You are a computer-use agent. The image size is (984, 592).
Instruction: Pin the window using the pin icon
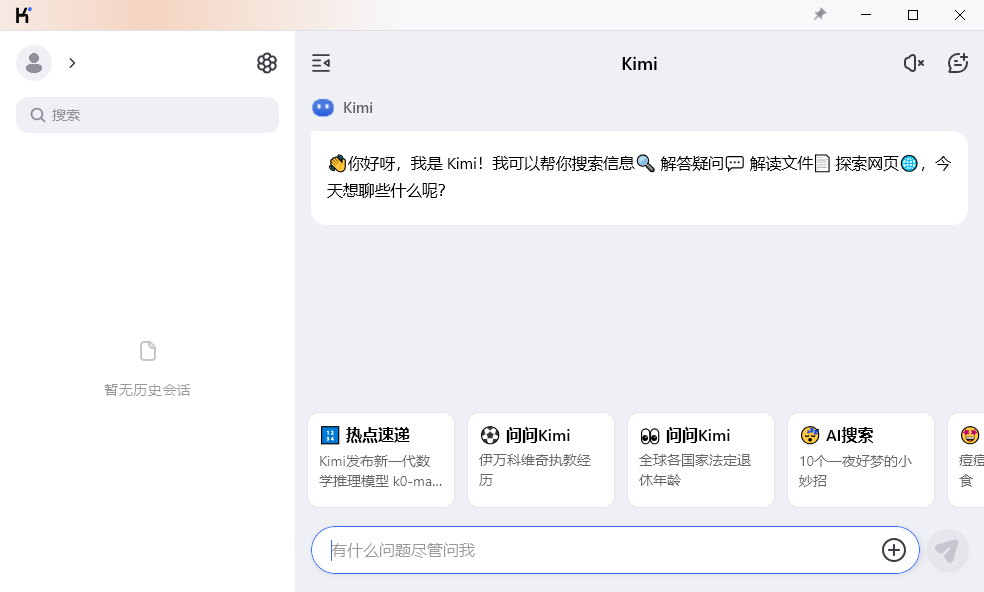(x=819, y=15)
